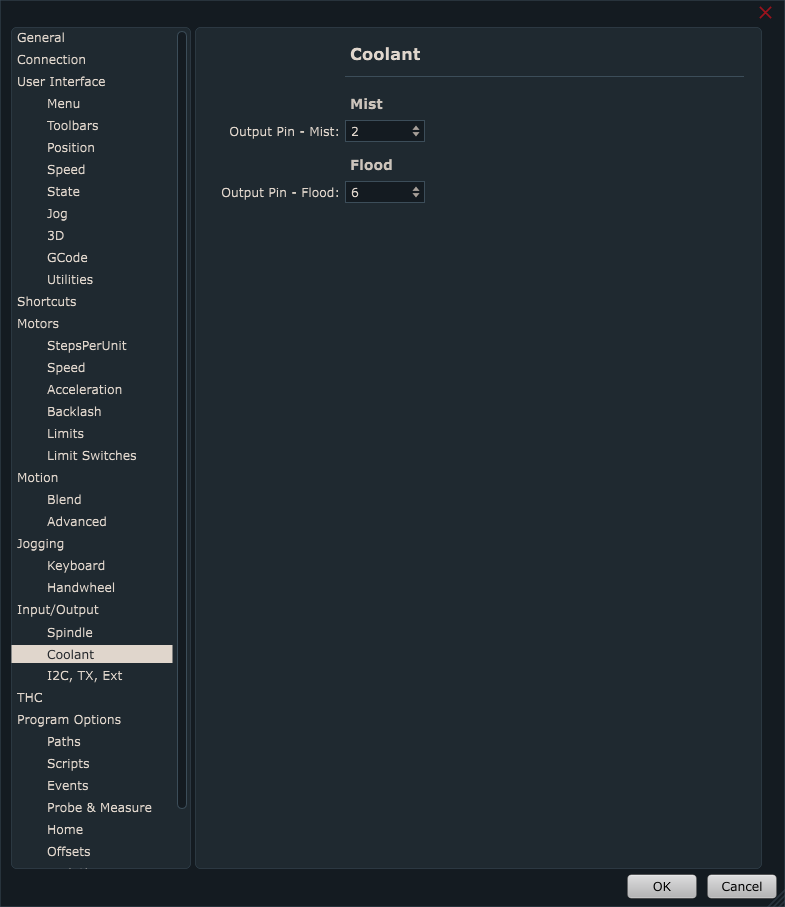This screenshot has width=785, height=907.
Task: Choose Handwheel under Jogging
Action: [80, 588]
